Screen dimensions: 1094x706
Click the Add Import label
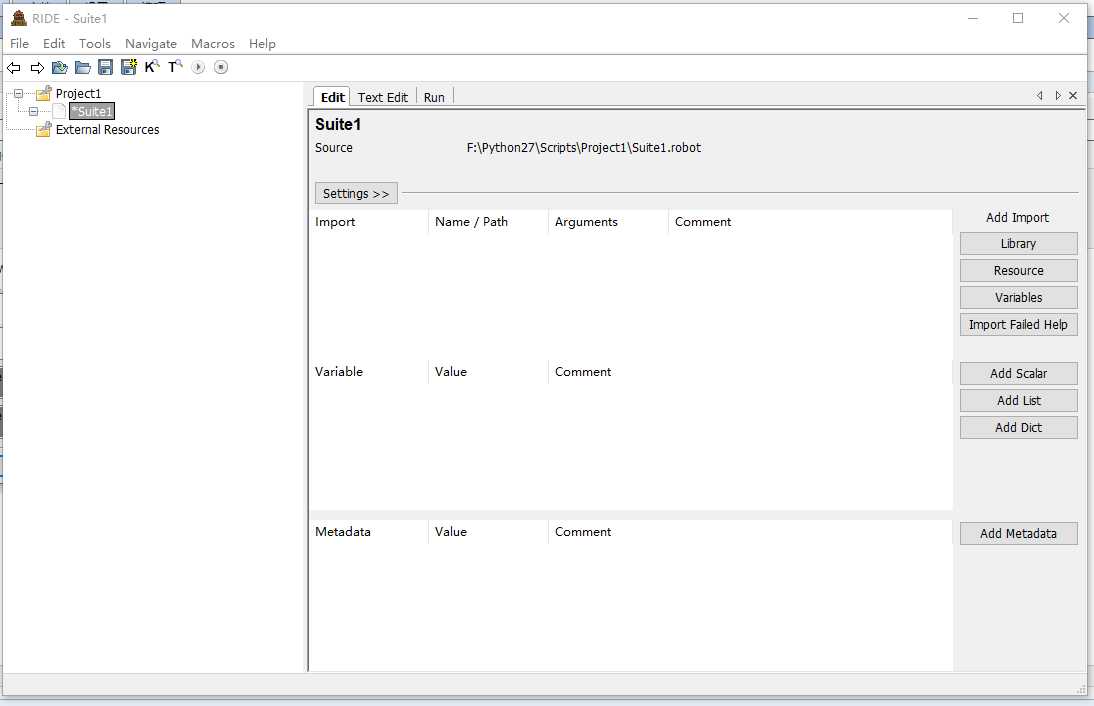tap(1017, 218)
